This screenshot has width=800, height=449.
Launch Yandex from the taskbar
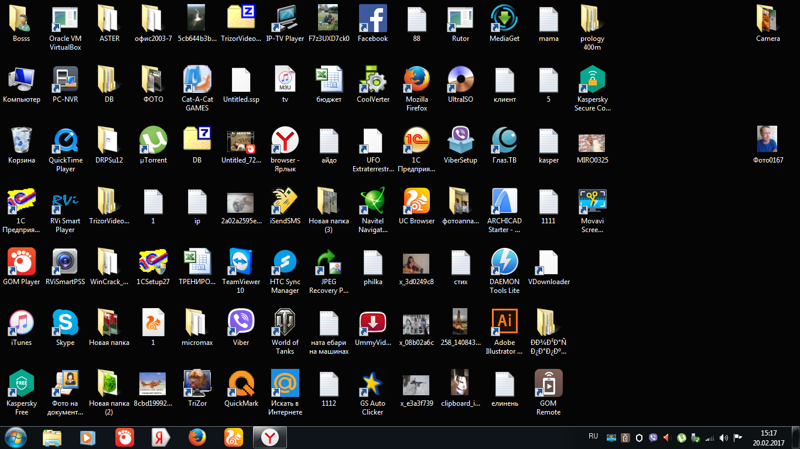(160, 438)
